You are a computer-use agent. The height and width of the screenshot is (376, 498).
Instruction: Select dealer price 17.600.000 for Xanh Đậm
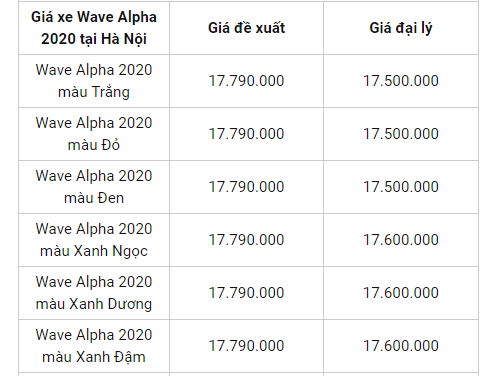tap(401, 346)
